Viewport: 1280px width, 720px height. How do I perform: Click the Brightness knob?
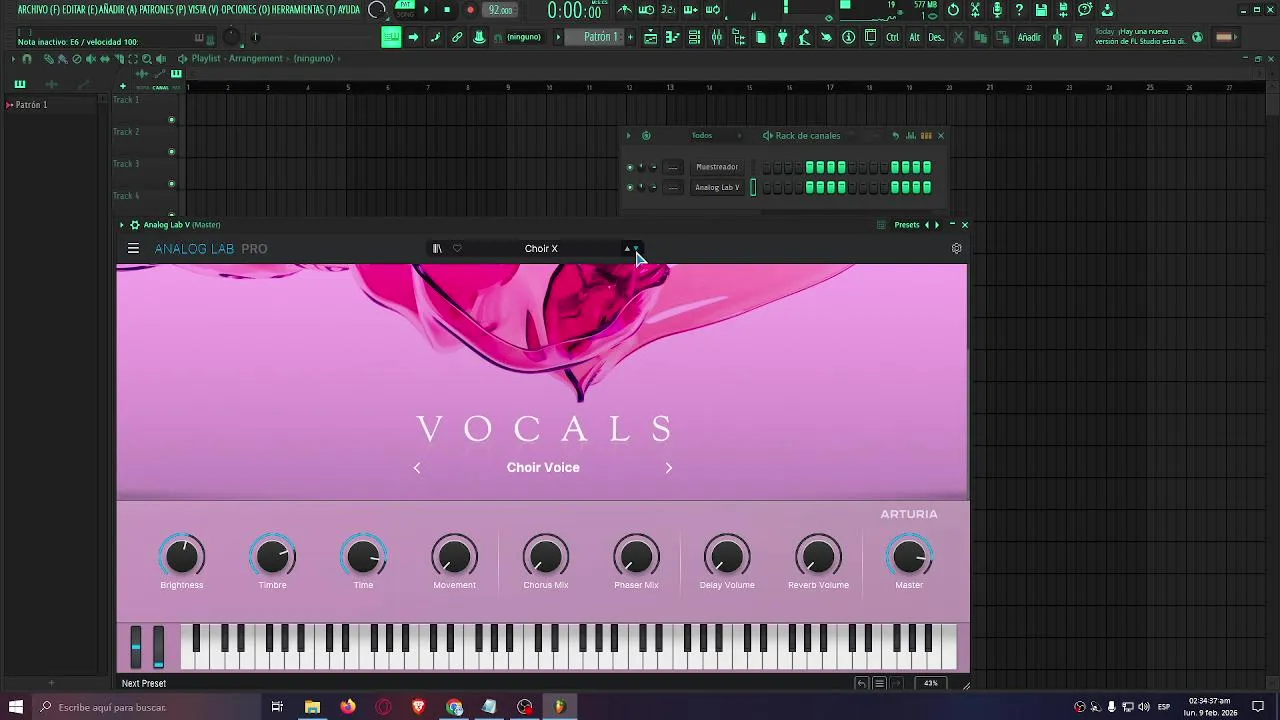tap(182, 556)
